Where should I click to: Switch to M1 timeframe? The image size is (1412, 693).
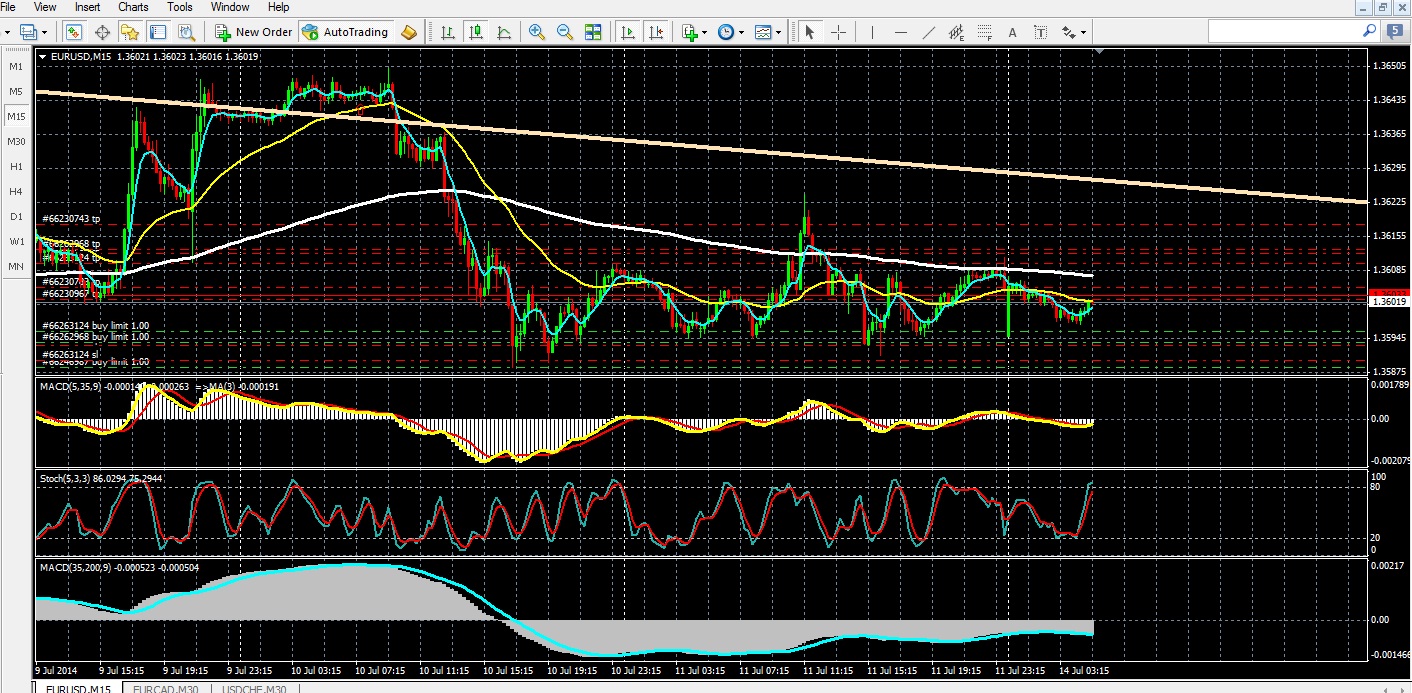(16, 66)
